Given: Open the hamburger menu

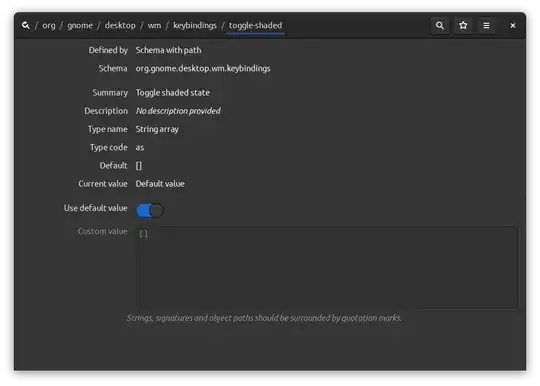Looking at the screenshot, I should click(x=486, y=25).
